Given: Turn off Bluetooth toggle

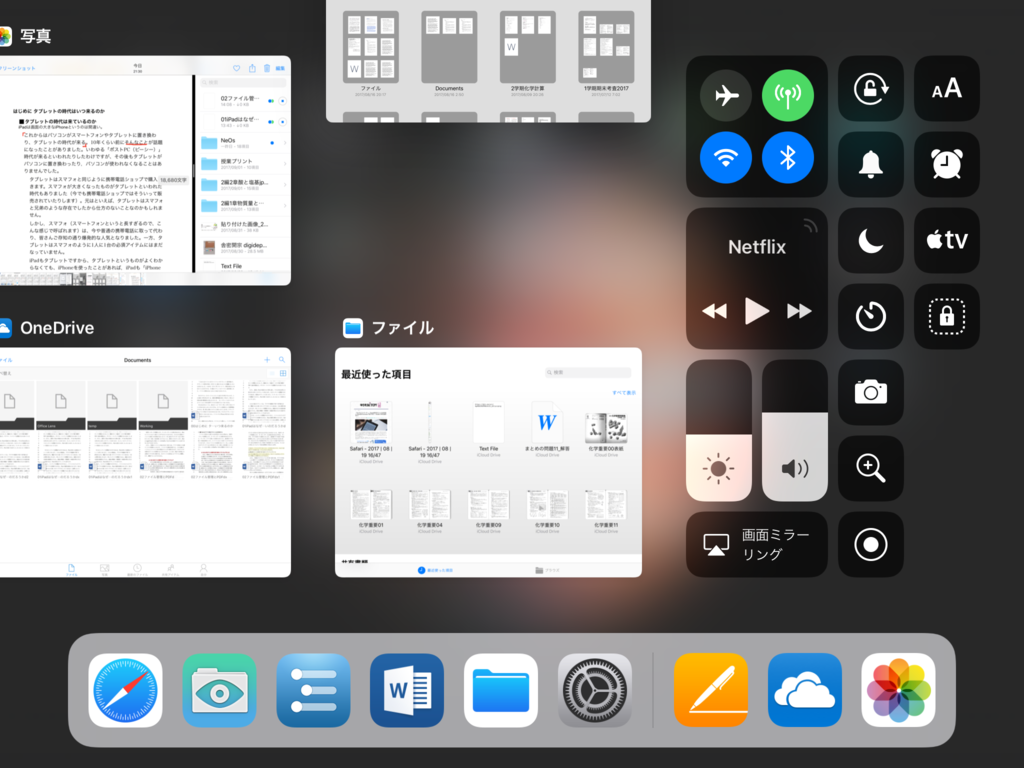Looking at the screenshot, I should click(x=788, y=157).
